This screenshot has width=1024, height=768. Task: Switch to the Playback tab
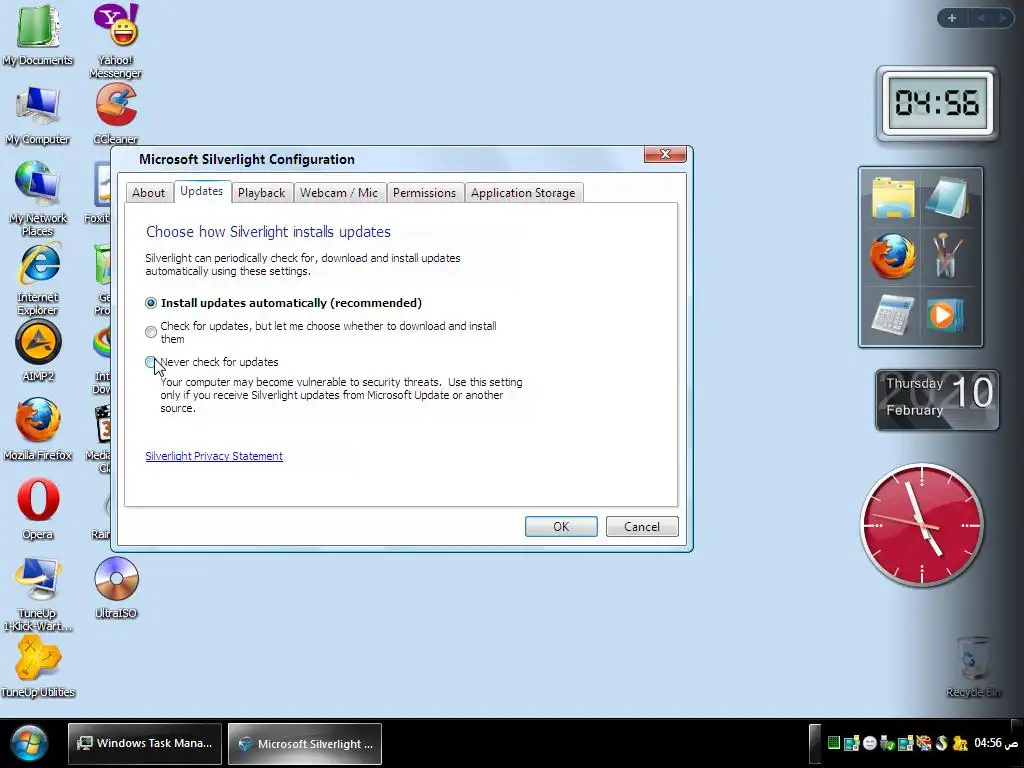point(261,193)
